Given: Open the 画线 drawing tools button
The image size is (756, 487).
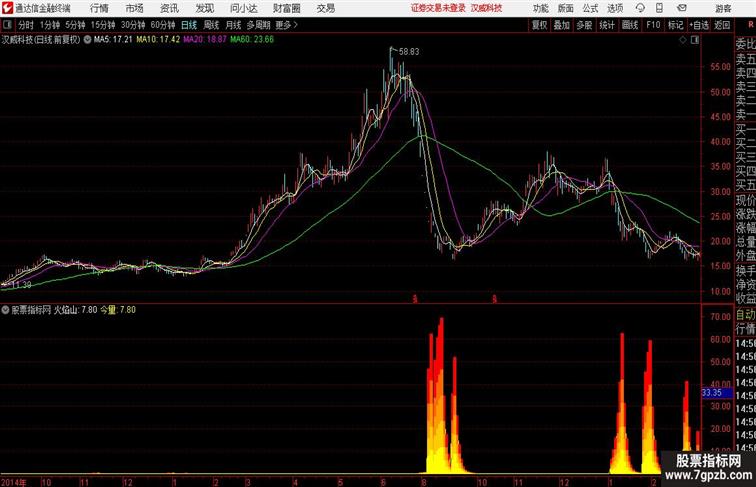Looking at the screenshot, I should pyautogui.click(x=630, y=25).
